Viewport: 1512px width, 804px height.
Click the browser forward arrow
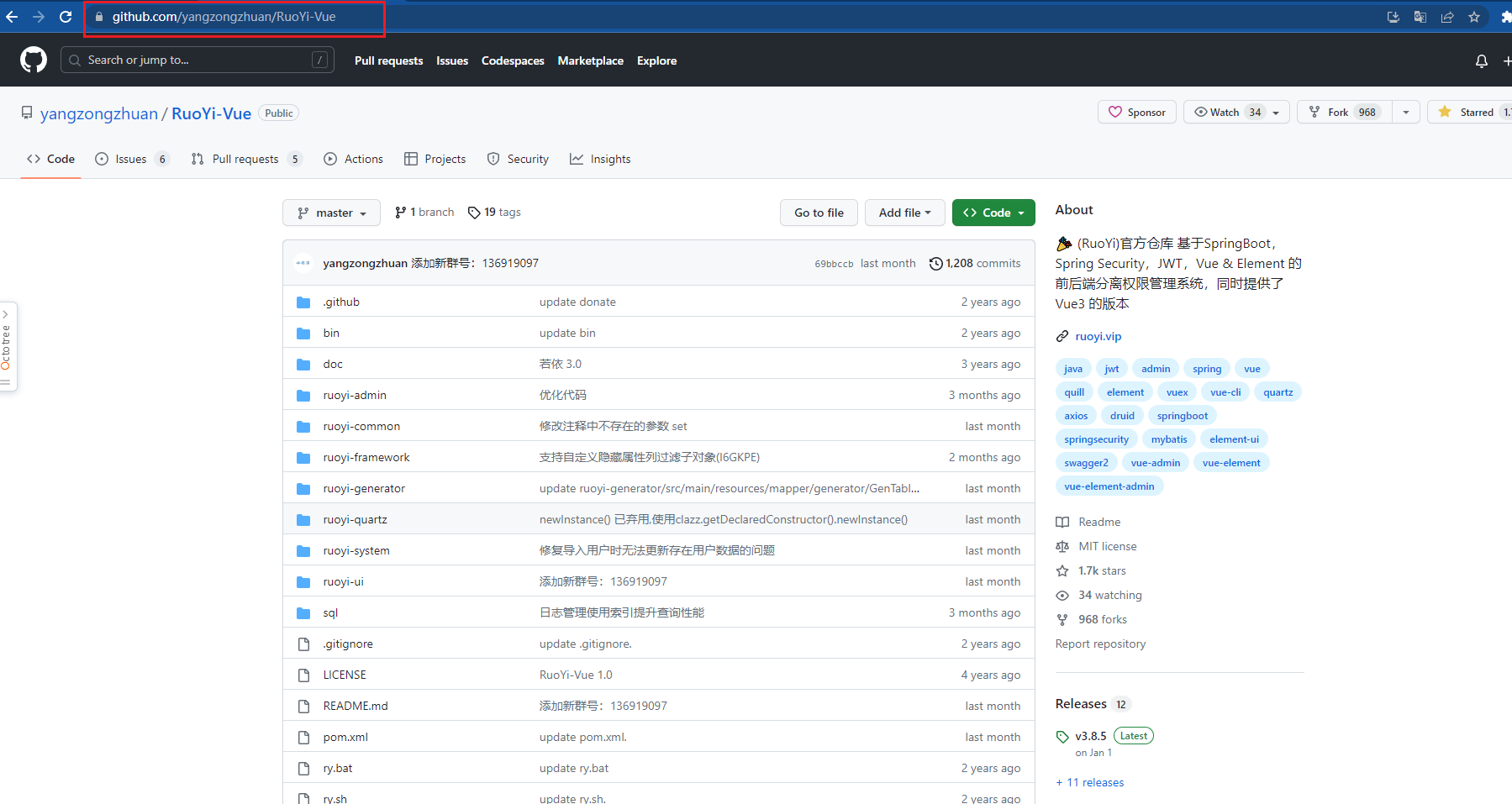39,17
